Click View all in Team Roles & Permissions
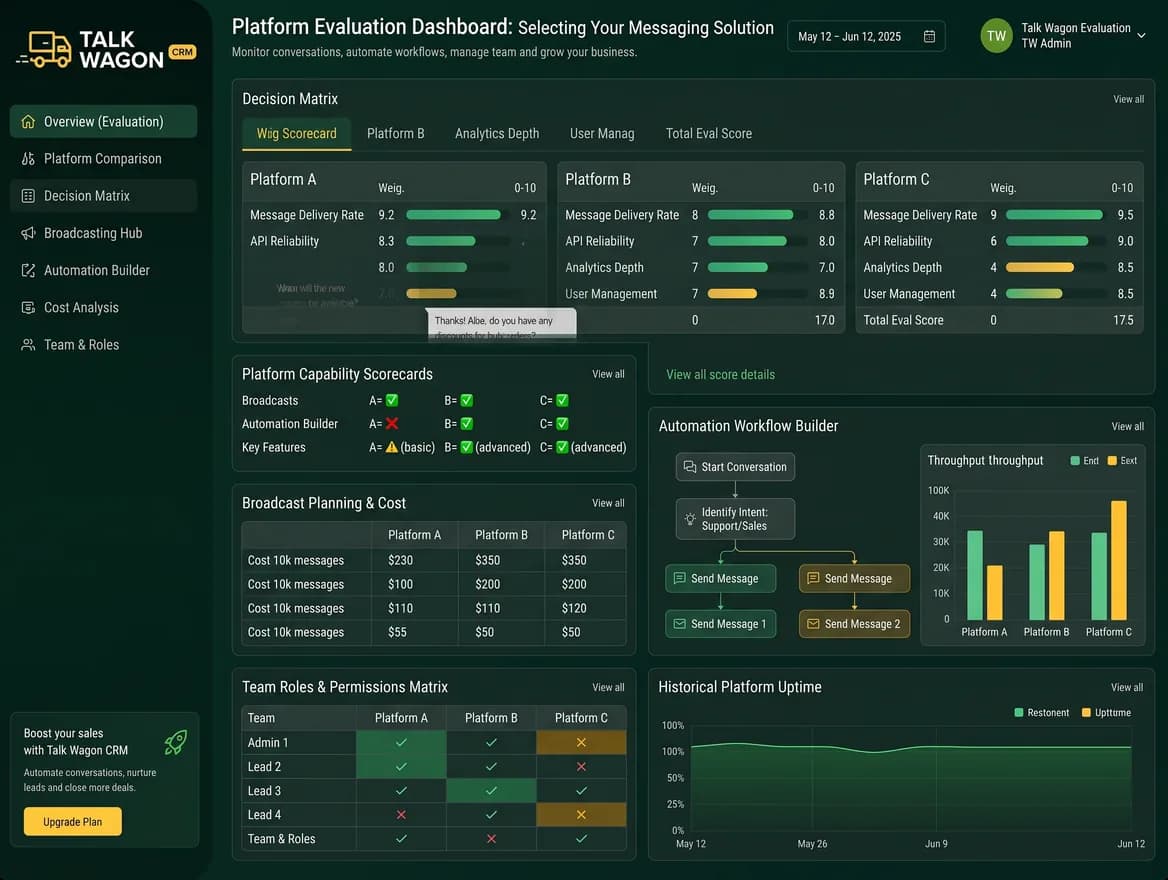This screenshot has height=880, width=1168. (608, 687)
